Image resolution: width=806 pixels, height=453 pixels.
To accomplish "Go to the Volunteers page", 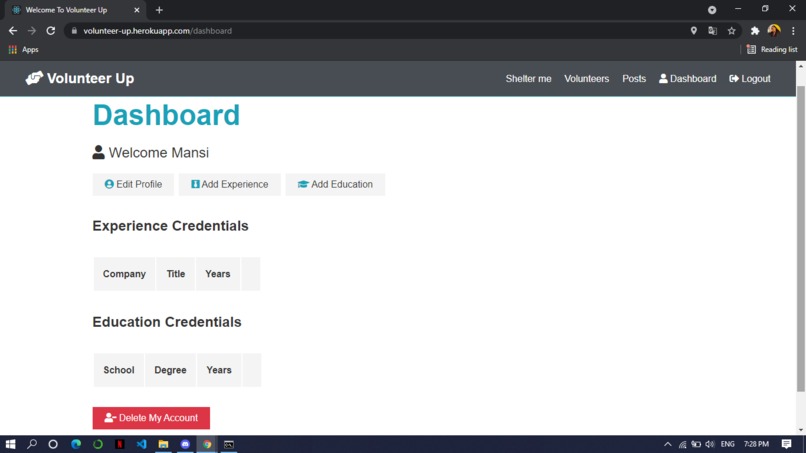I will pyautogui.click(x=587, y=79).
